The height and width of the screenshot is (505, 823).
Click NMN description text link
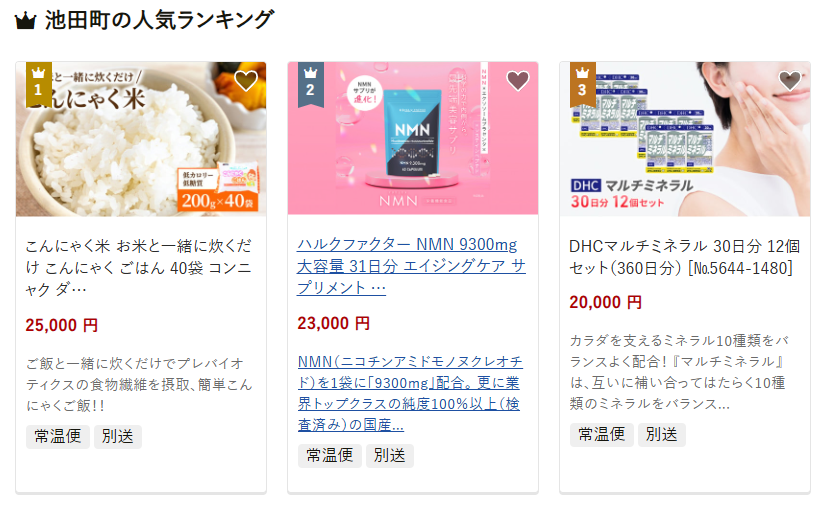tap(410, 393)
